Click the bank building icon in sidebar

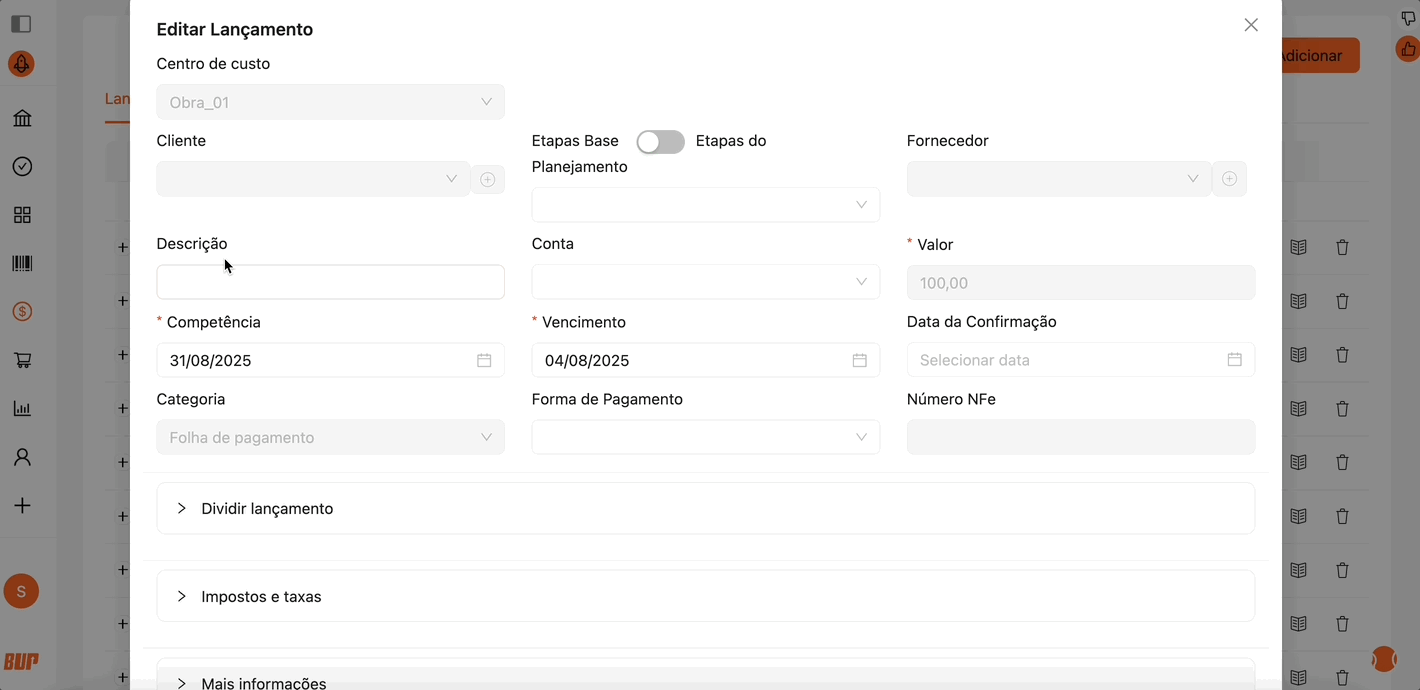[22, 119]
